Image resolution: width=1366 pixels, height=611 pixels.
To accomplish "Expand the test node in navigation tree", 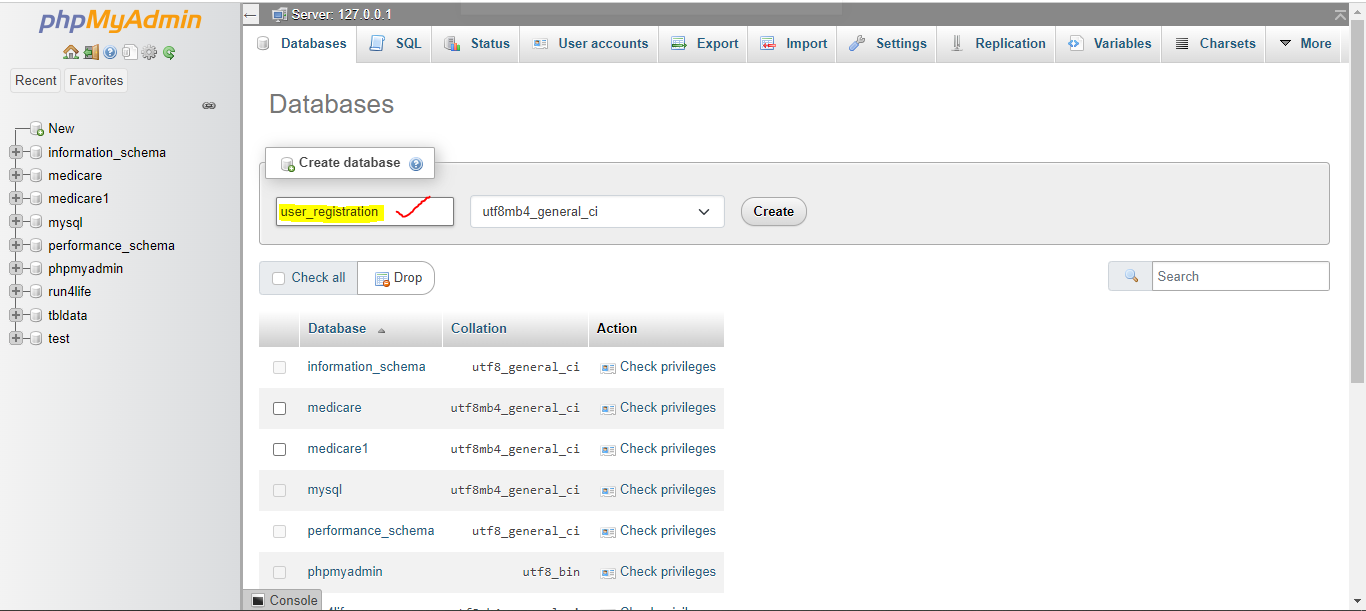I will pos(16,338).
